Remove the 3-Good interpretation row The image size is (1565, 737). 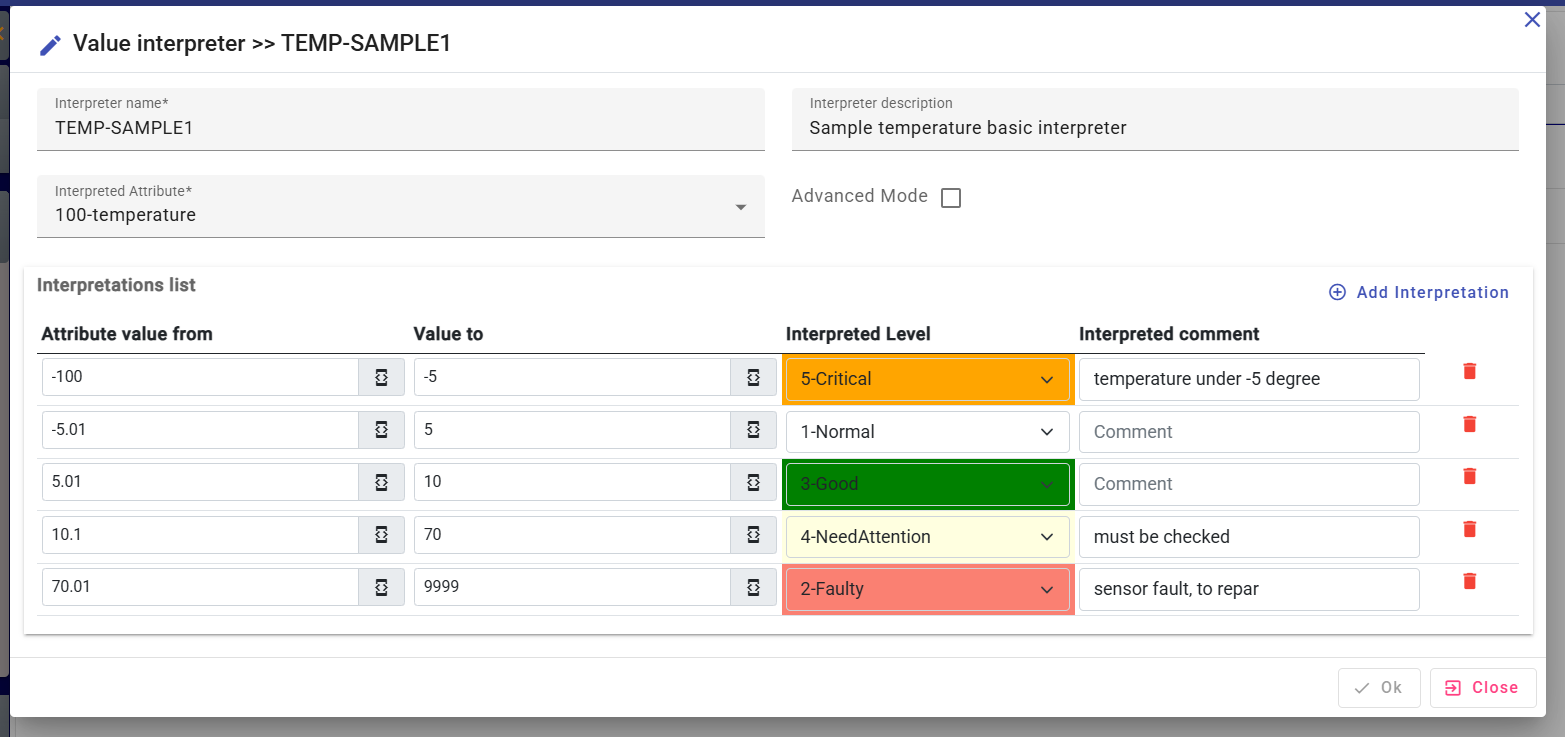point(1469,476)
